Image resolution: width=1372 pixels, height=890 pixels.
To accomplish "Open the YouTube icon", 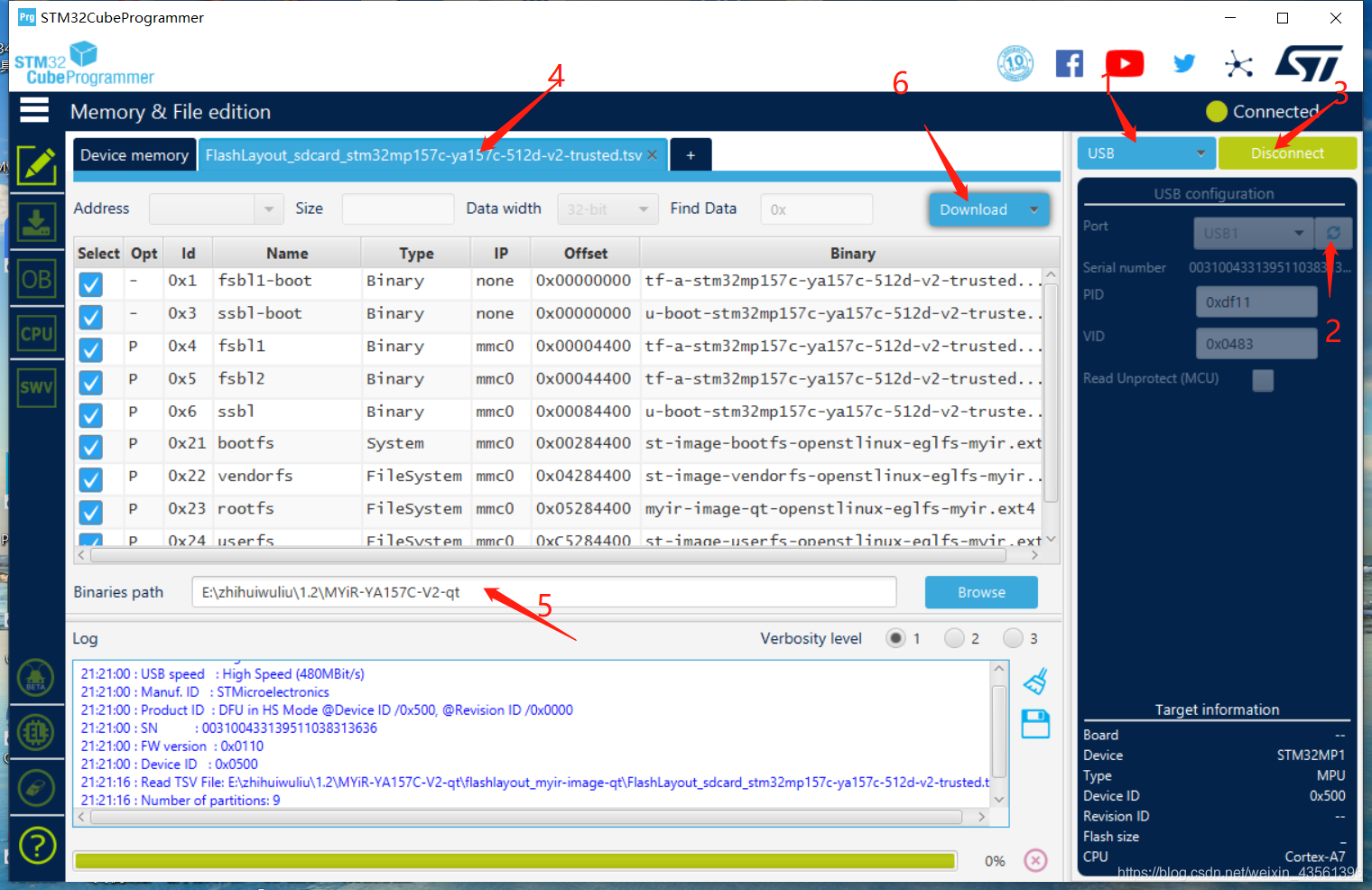I will (1125, 63).
